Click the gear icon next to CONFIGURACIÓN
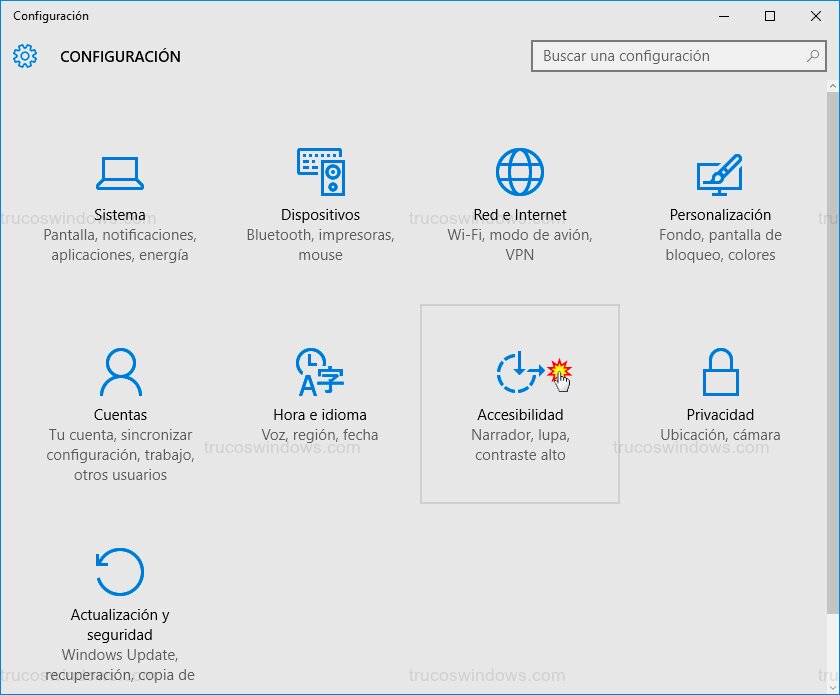This screenshot has height=695, width=840. click(x=25, y=56)
